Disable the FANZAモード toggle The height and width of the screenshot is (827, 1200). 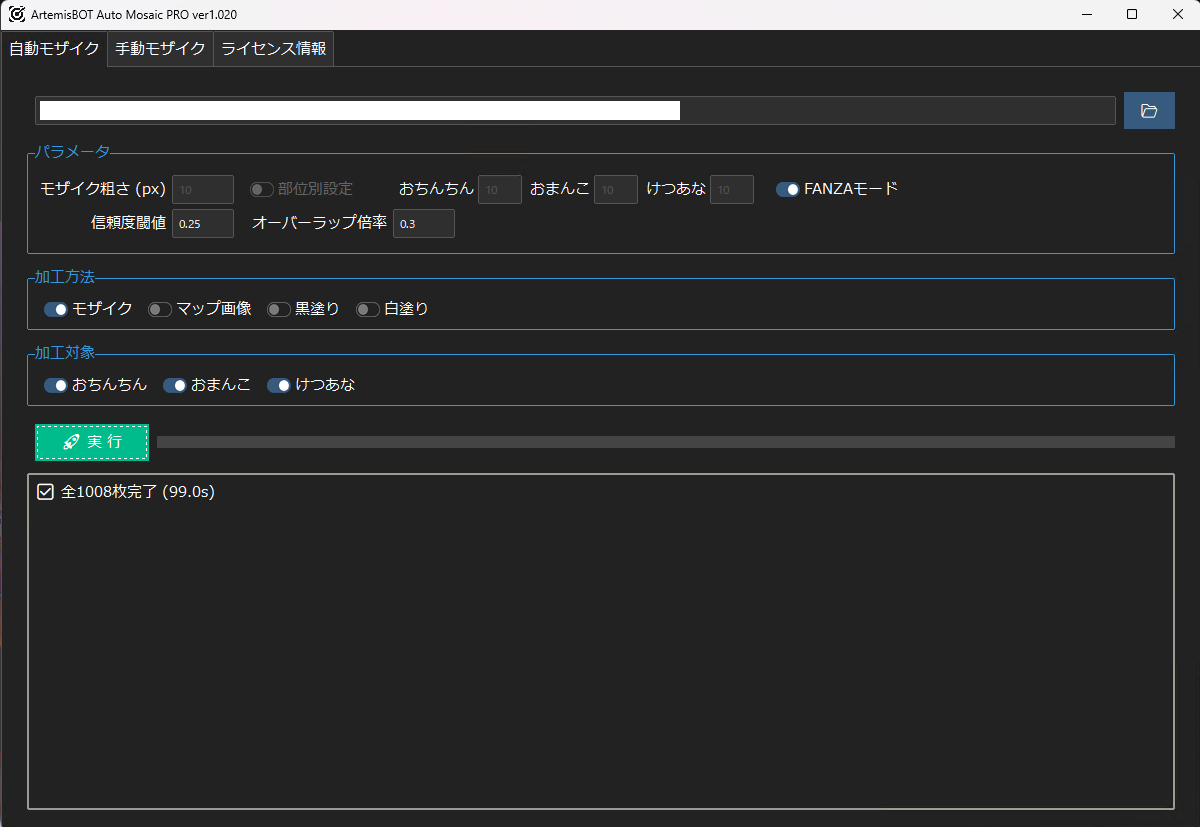point(788,189)
